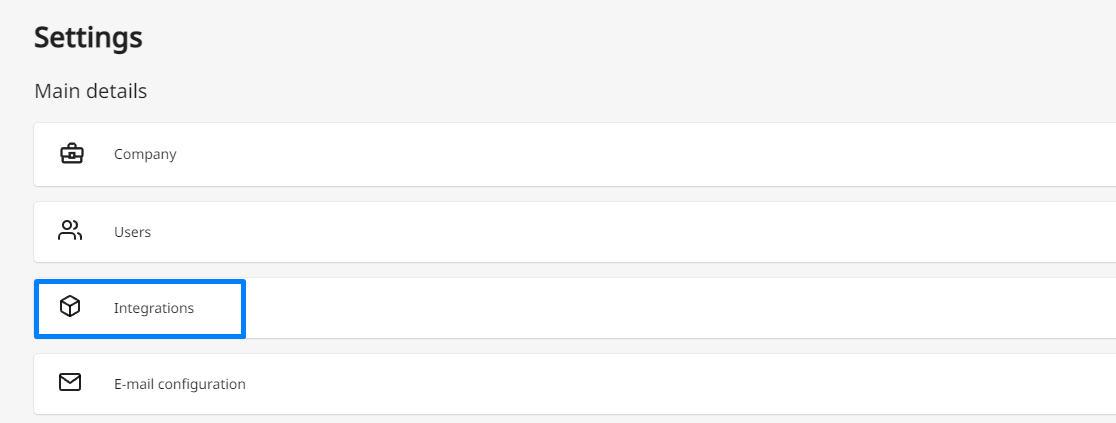Select the Integrations label text
The image size is (1116, 423).
click(154, 308)
